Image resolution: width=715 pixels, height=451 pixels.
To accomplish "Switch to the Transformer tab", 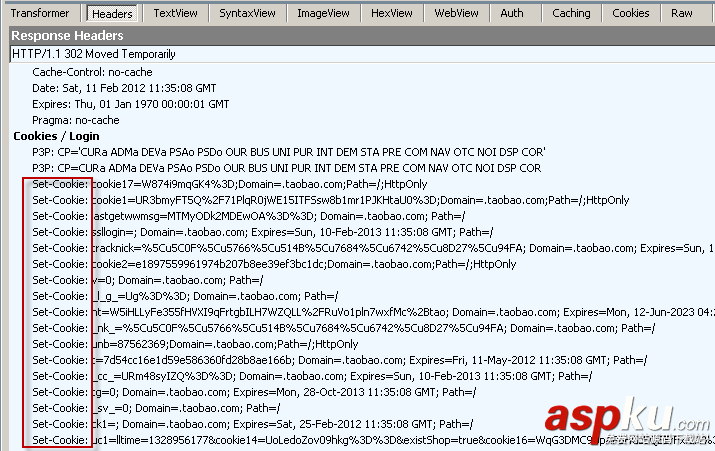I will pos(40,13).
